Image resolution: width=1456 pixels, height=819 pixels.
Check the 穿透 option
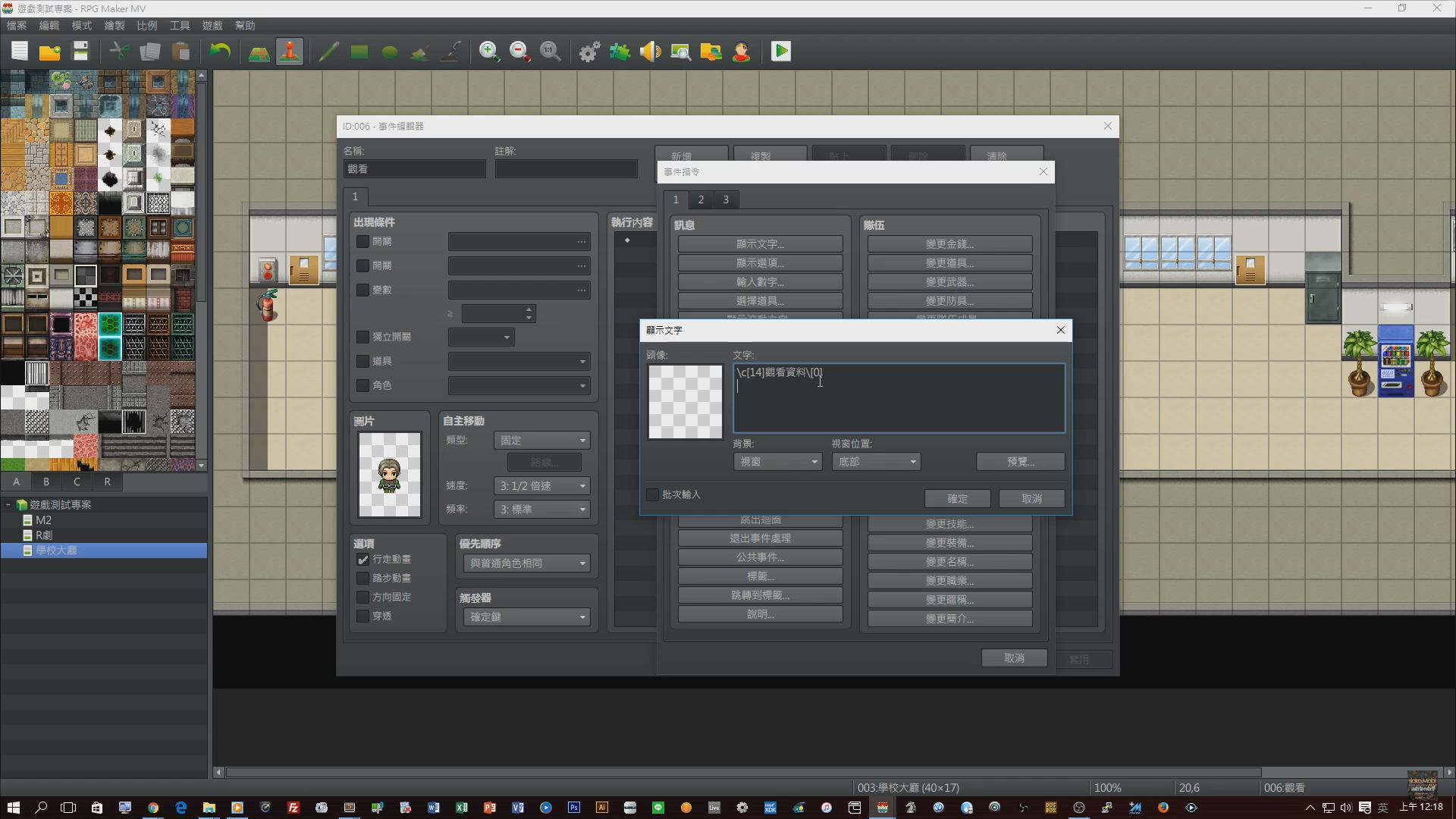[x=362, y=616]
